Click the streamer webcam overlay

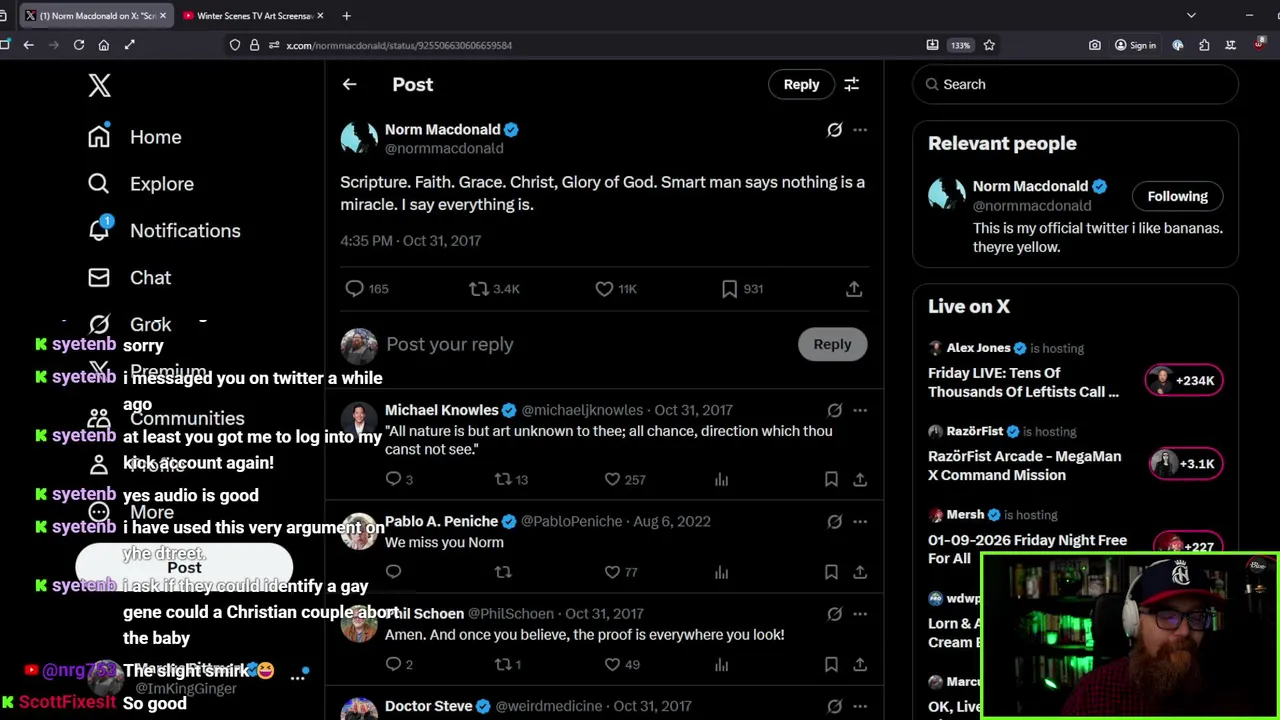coord(1129,636)
